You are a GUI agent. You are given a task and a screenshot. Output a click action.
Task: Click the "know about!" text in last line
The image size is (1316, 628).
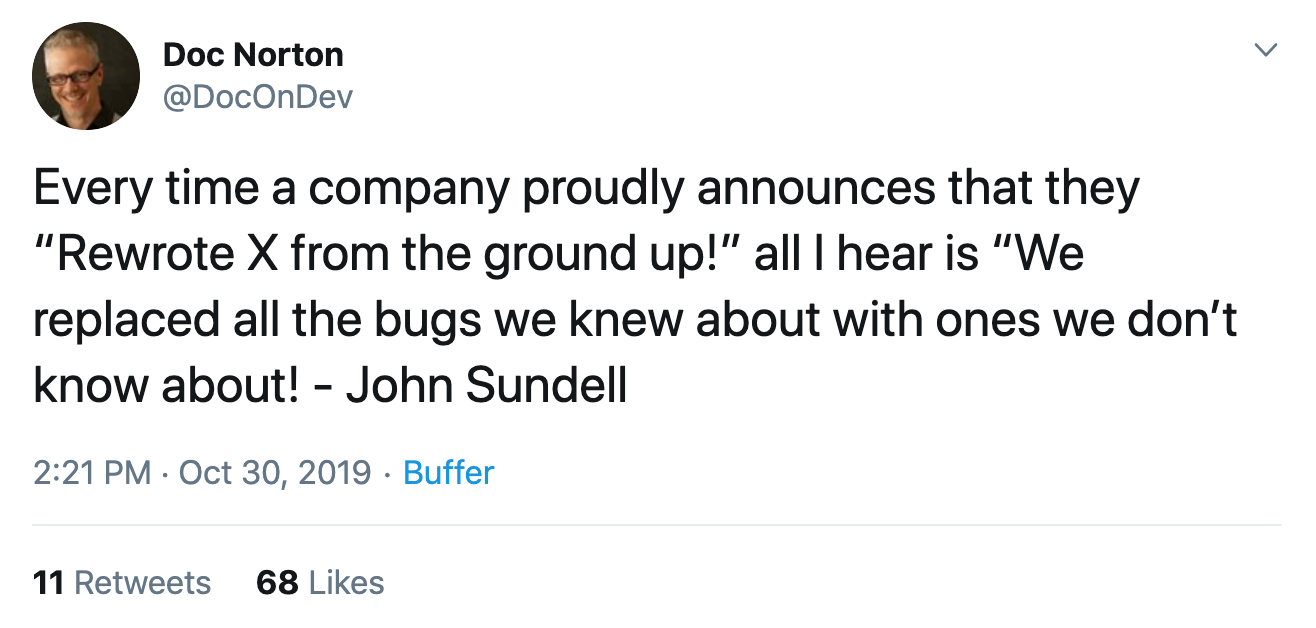[x=165, y=386]
